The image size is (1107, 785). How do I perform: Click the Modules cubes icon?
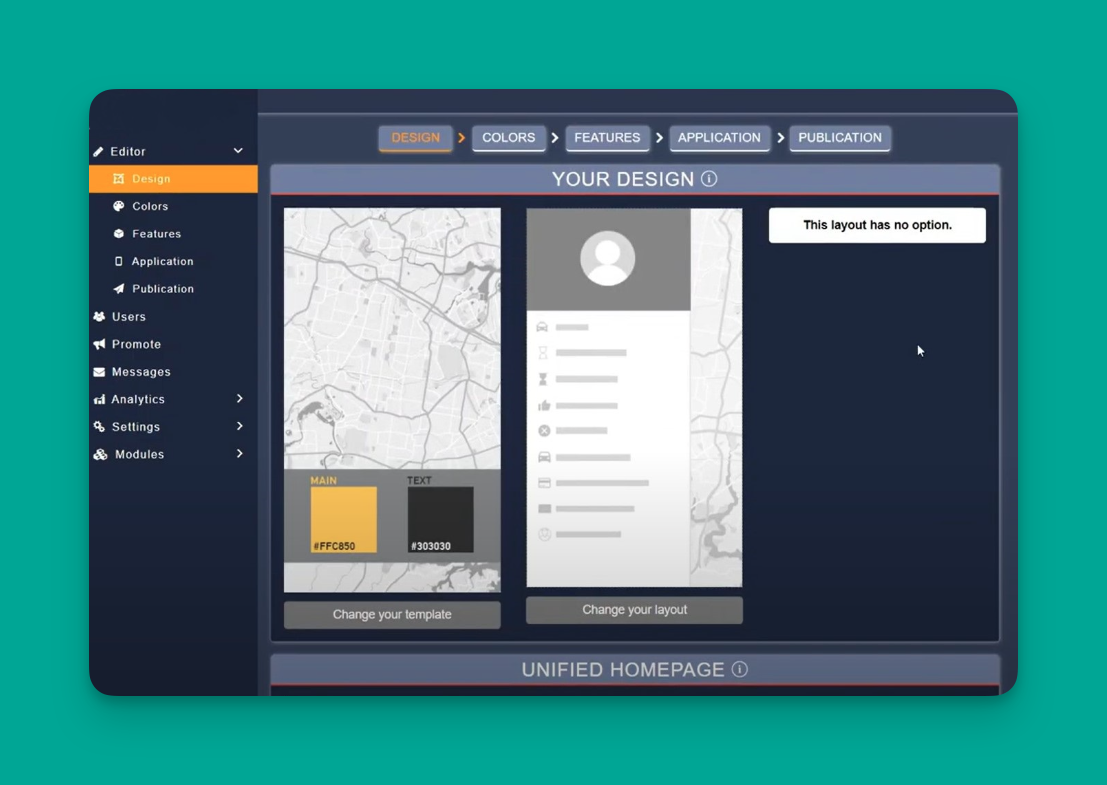[100, 454]
